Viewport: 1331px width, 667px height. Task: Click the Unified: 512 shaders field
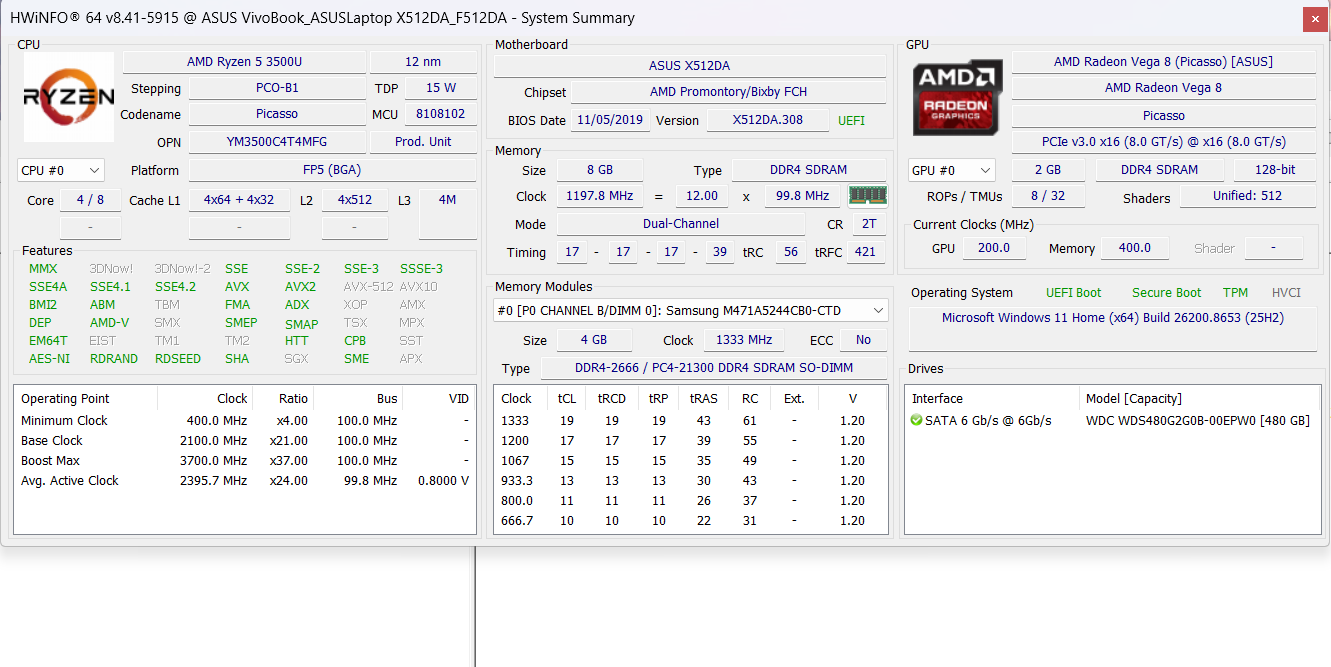click(x=1248, y=196)
